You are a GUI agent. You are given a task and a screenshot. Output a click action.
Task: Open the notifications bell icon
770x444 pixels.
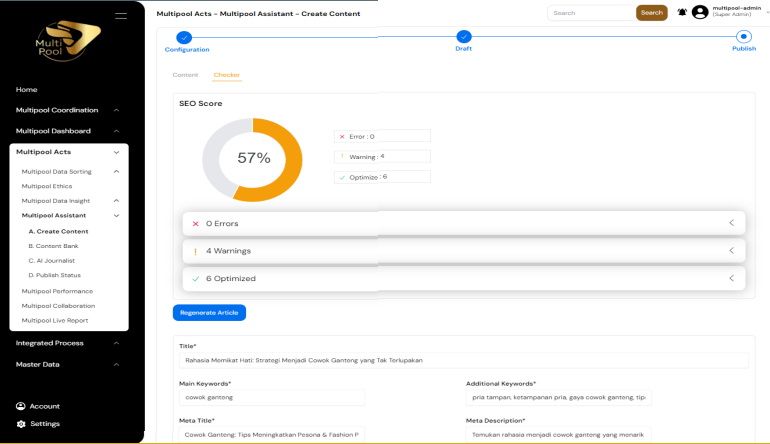(x=682, y=12)
